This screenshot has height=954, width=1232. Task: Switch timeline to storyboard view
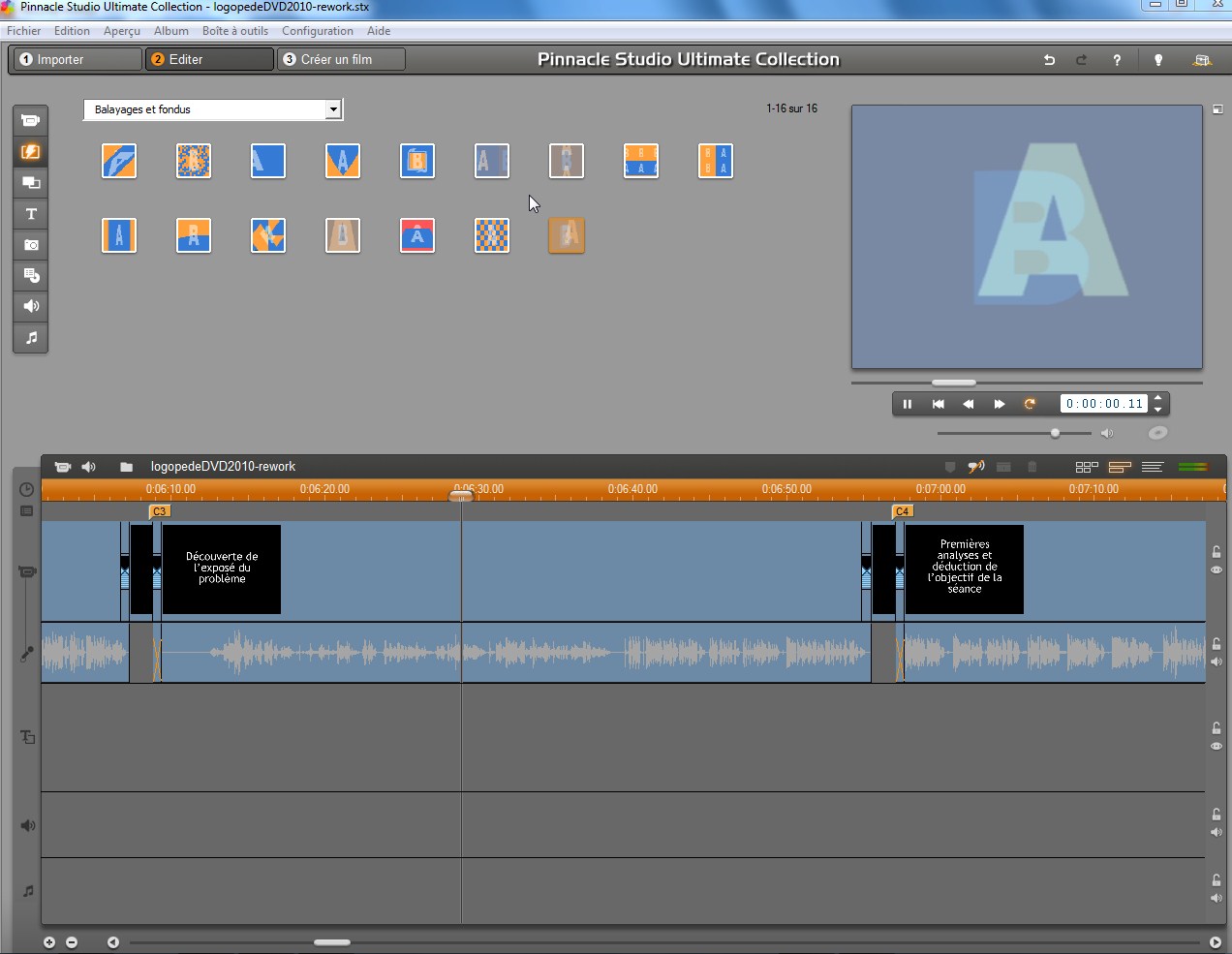point(1087,467)
